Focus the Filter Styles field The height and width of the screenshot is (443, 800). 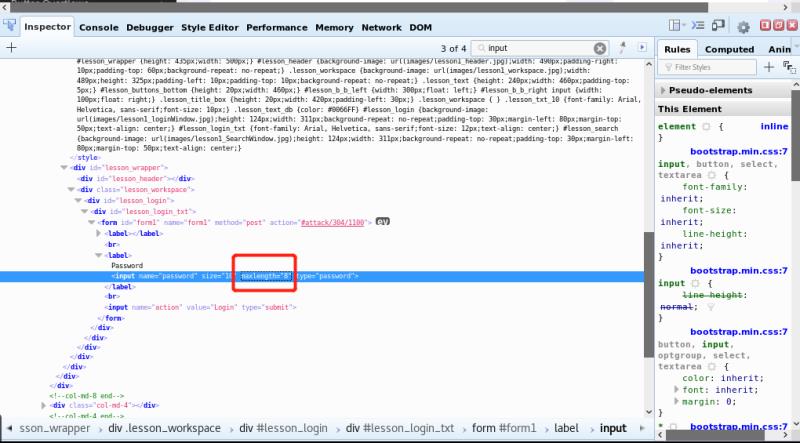(x=708, y=67)
